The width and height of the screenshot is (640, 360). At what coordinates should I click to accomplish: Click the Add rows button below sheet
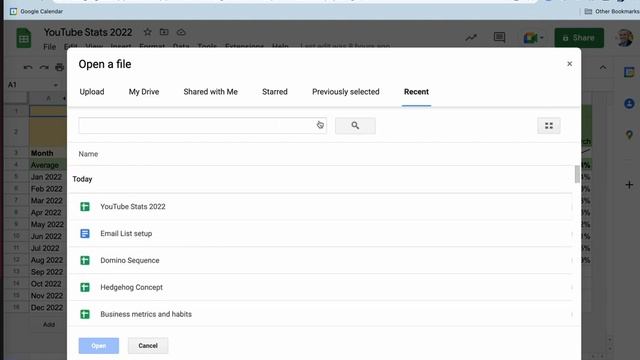49,324
